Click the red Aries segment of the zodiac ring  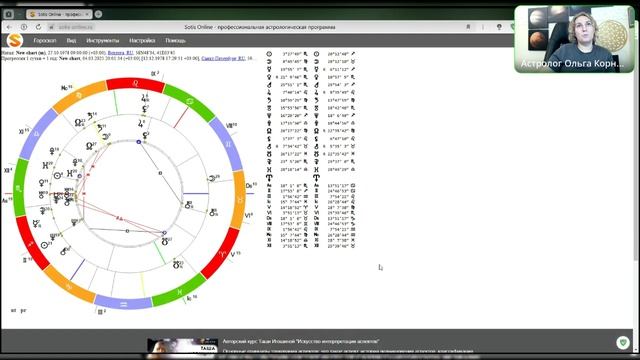pyautogui.click(x=222, y=253)
